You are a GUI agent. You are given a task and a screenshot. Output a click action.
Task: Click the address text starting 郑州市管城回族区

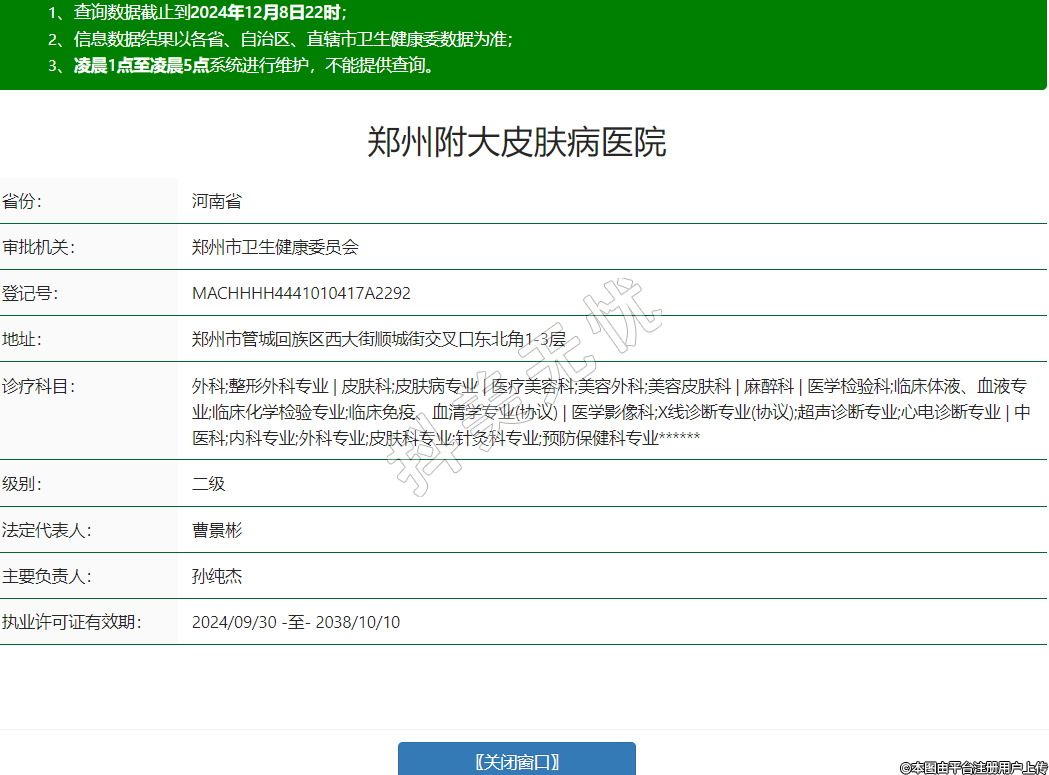(378, 339)
